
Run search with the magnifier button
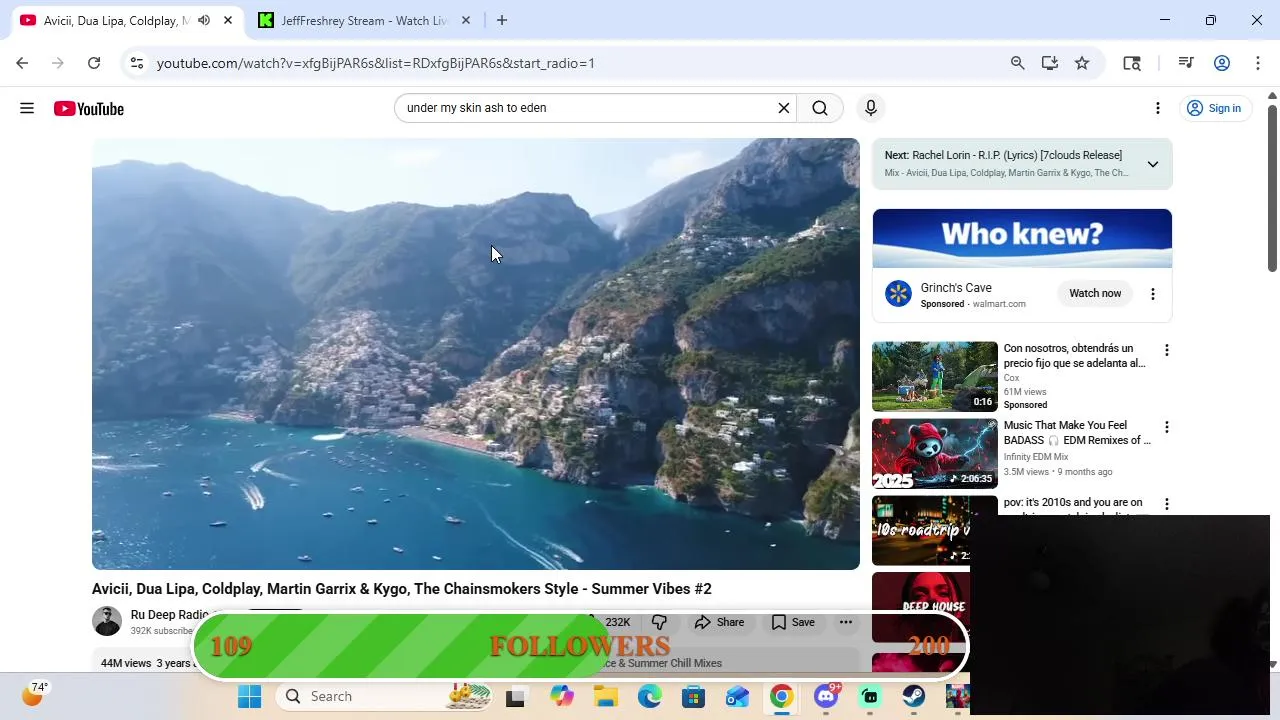[x=820, y=108]
